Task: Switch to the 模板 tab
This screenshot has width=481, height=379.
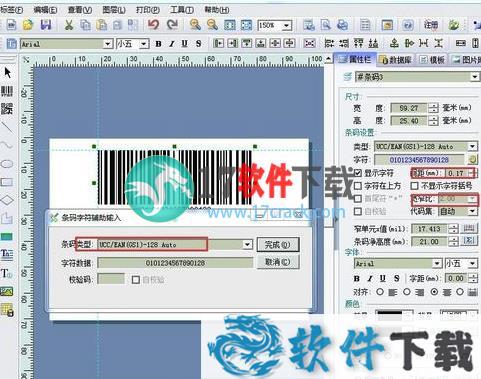Action: (432, 60)
